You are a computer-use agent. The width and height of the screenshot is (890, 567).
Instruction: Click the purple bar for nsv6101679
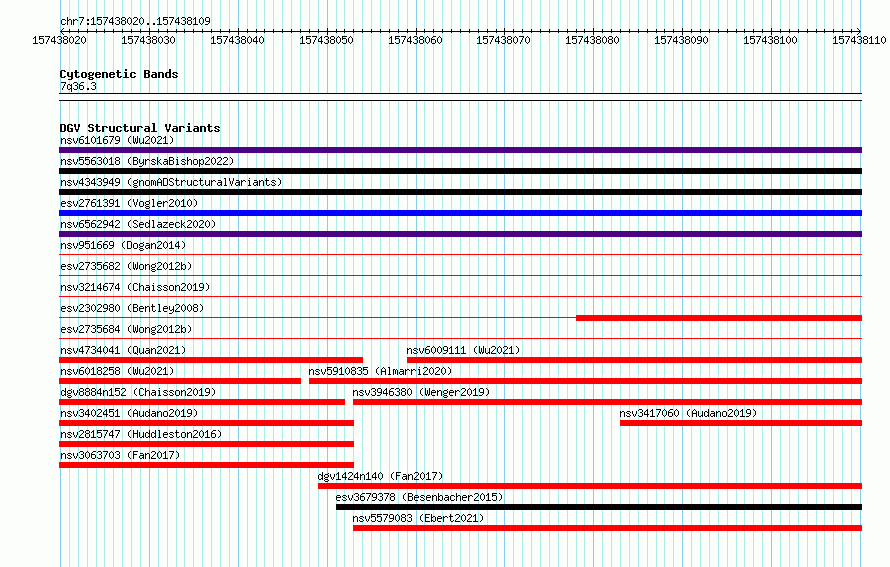point(460,150)
